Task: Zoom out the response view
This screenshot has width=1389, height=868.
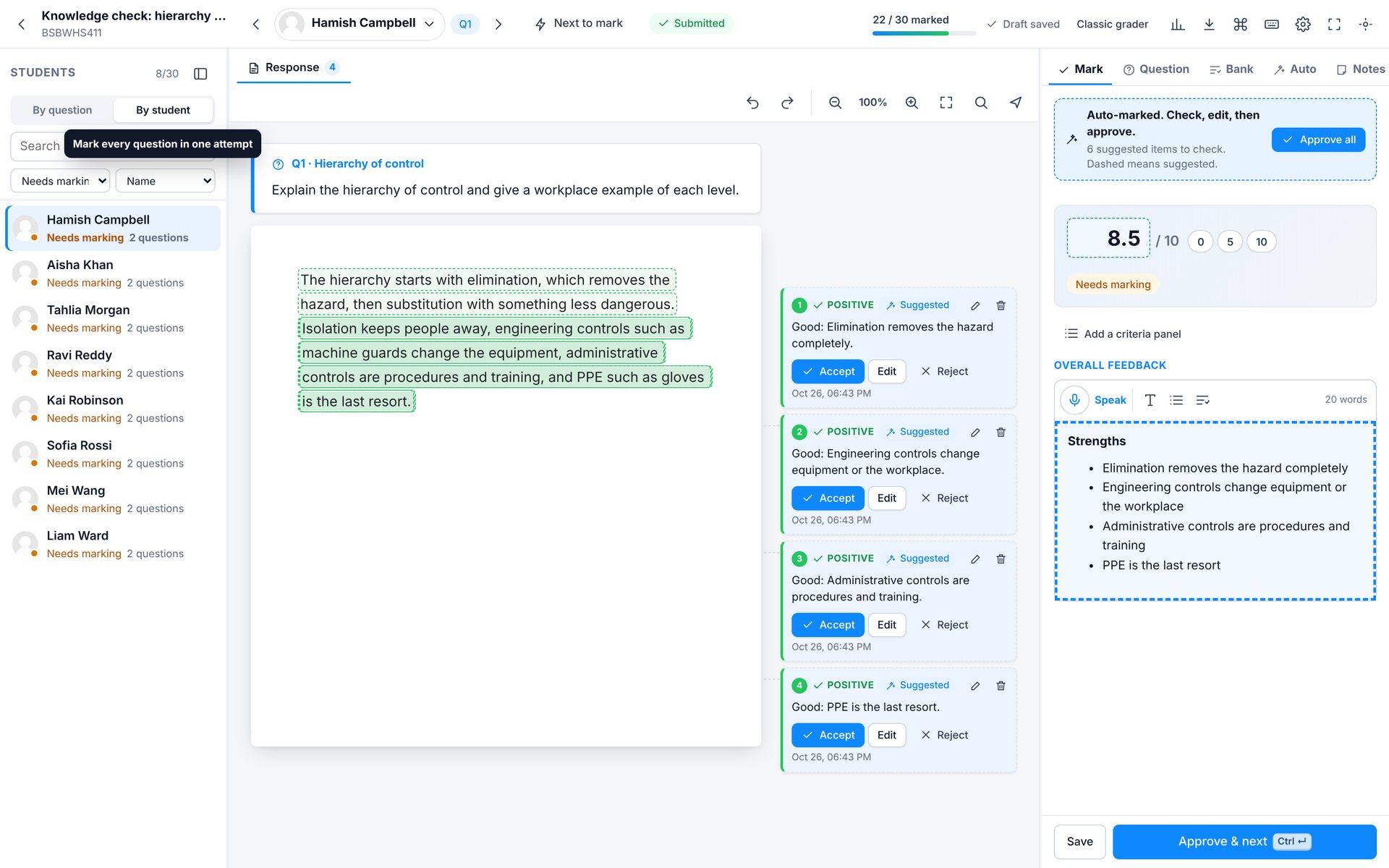Action: [x=835, y=103]
